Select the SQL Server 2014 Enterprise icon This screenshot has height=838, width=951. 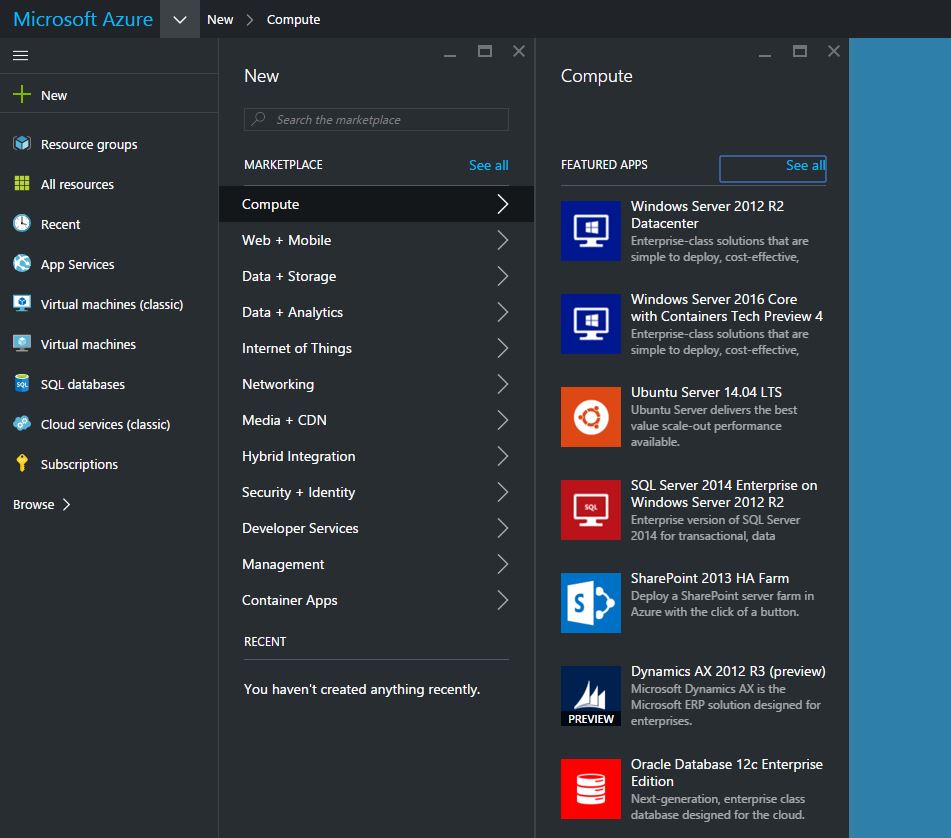click(x=590, y=510)
